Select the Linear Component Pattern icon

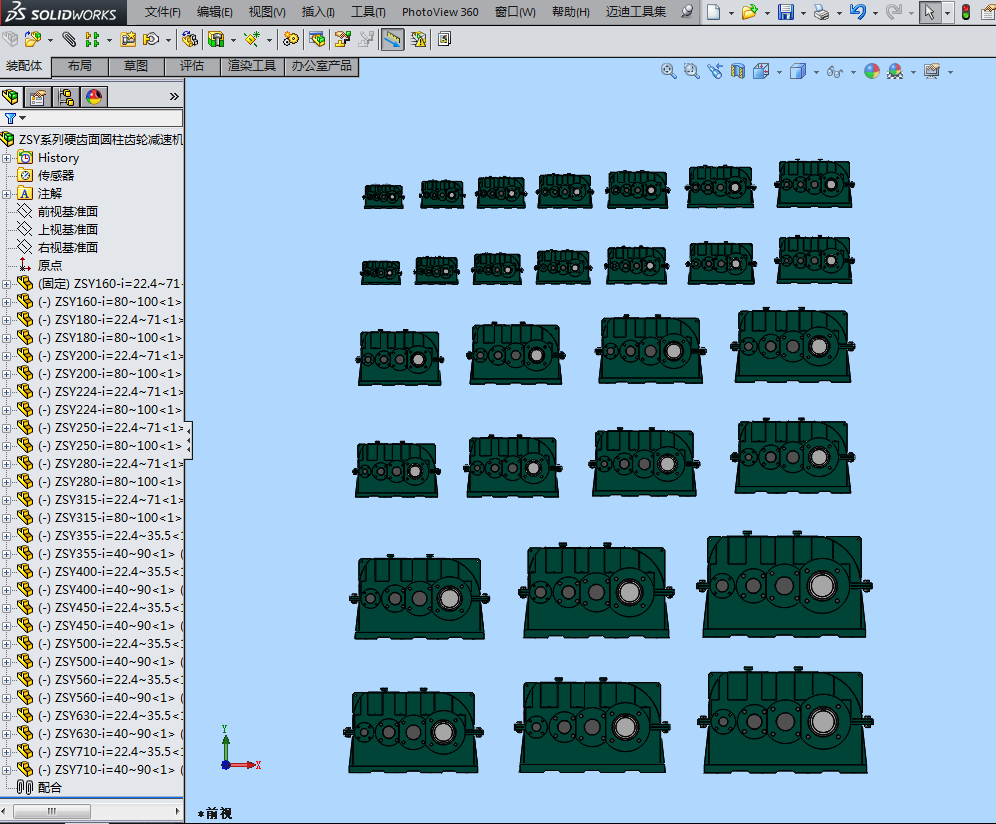tap(92, 39)
